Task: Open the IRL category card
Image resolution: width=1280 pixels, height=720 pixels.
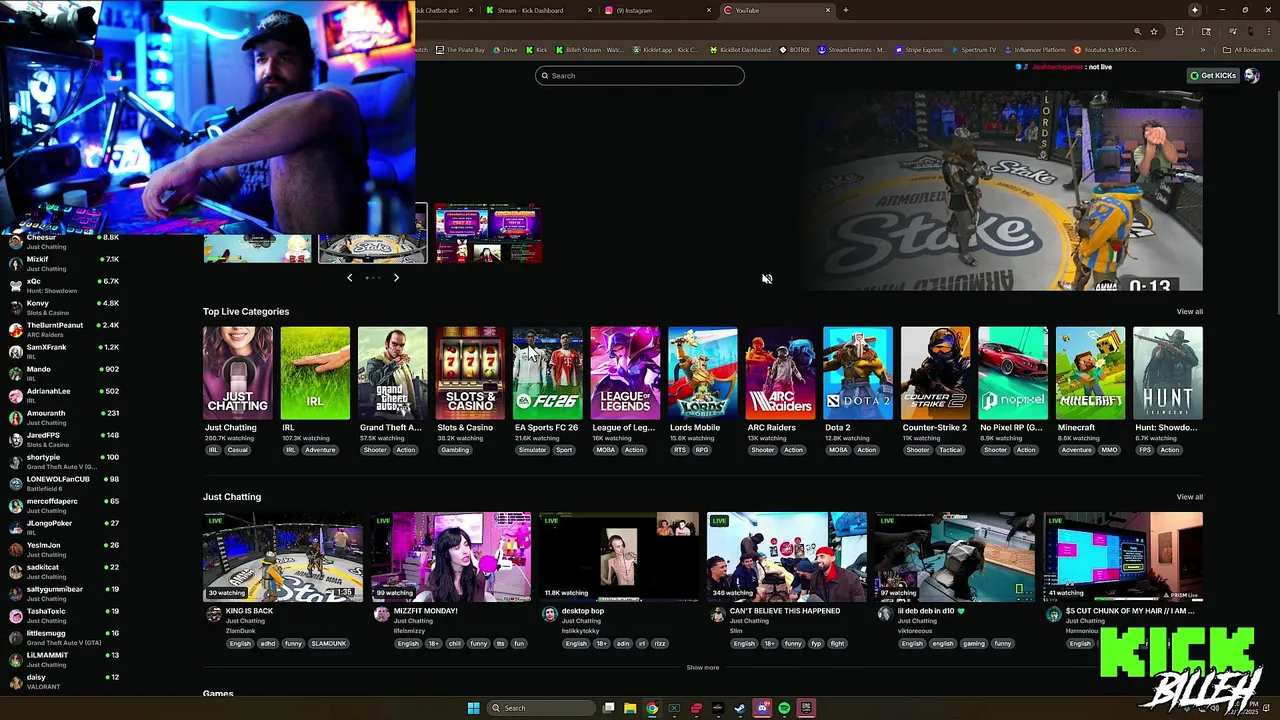Action: pyautogui.click(x=315, y=373)
